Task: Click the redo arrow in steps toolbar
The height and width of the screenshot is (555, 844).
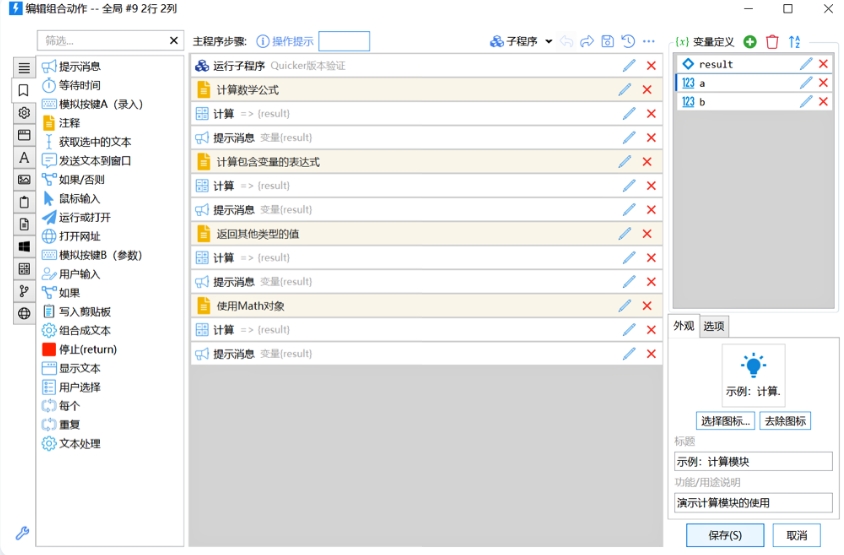Action: click(x=587, y=41)
